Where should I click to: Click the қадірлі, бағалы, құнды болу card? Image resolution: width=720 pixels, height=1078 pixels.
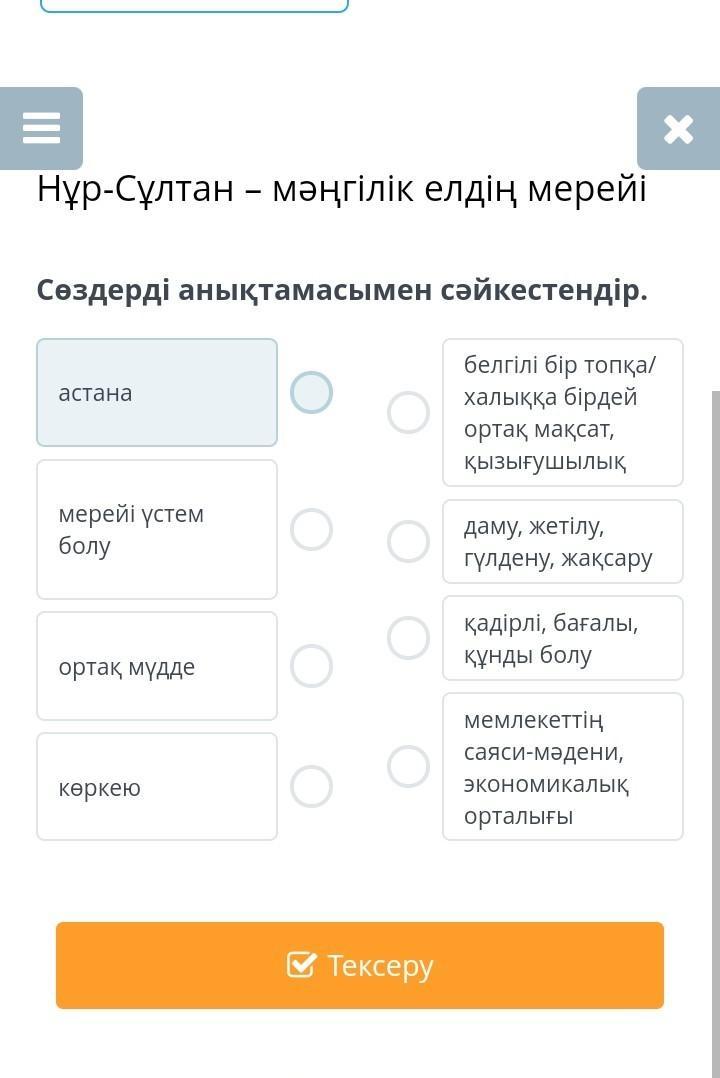563,638
